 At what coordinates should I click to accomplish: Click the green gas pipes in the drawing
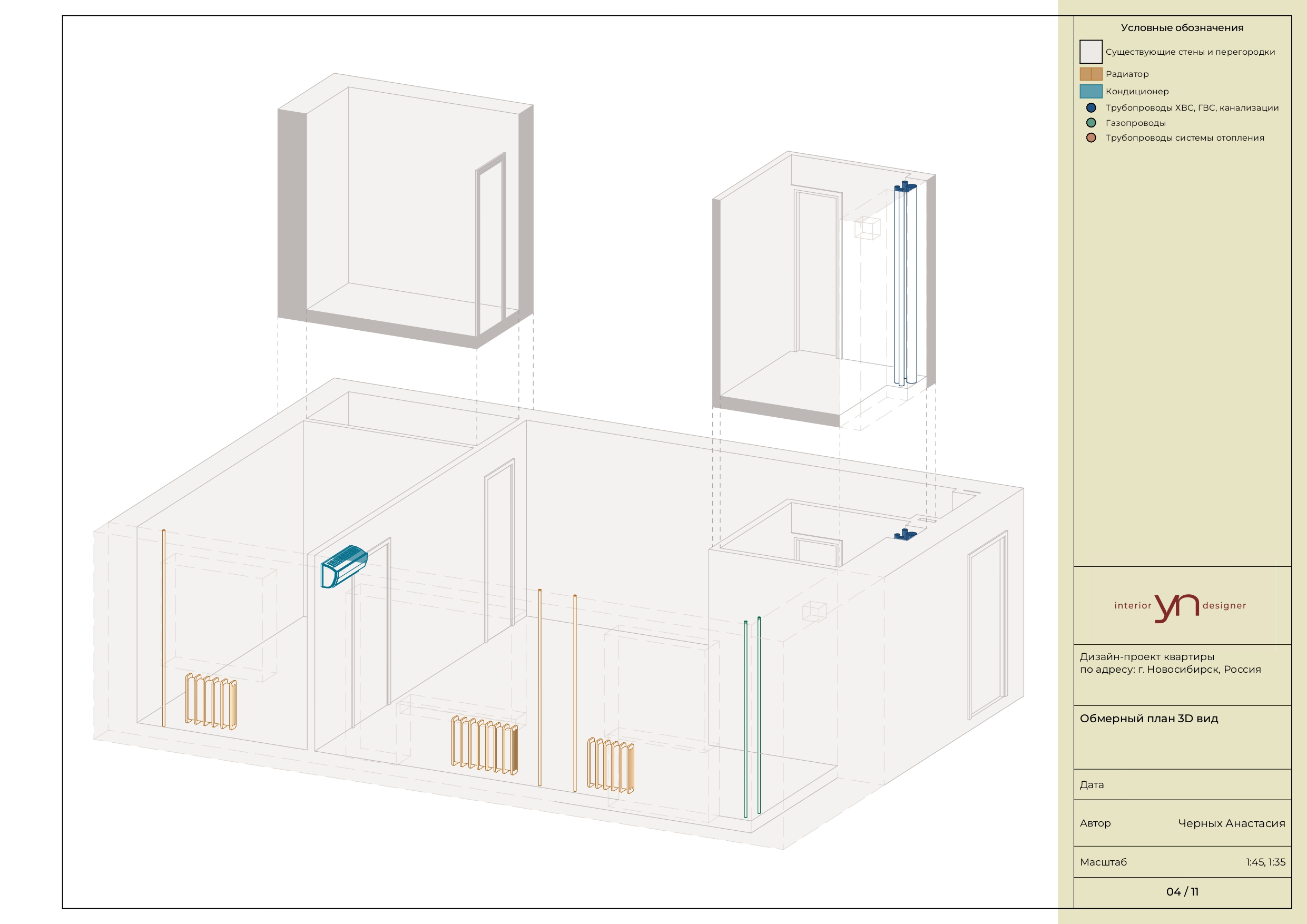point(752,717)
